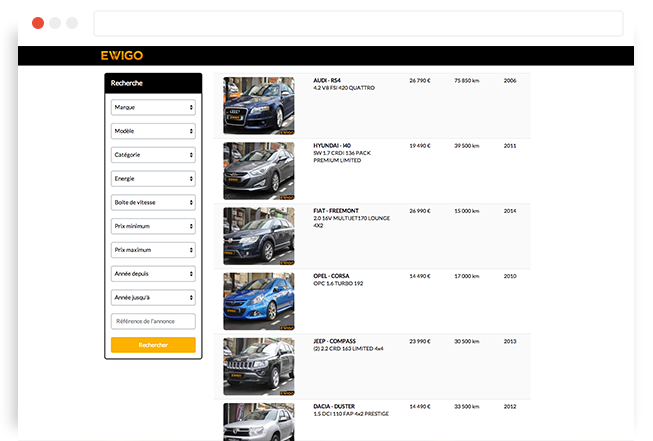This screenshot has height=441, width=653.
Task: Click the DACIA - DUSTER title
Action: click(334, 406)
